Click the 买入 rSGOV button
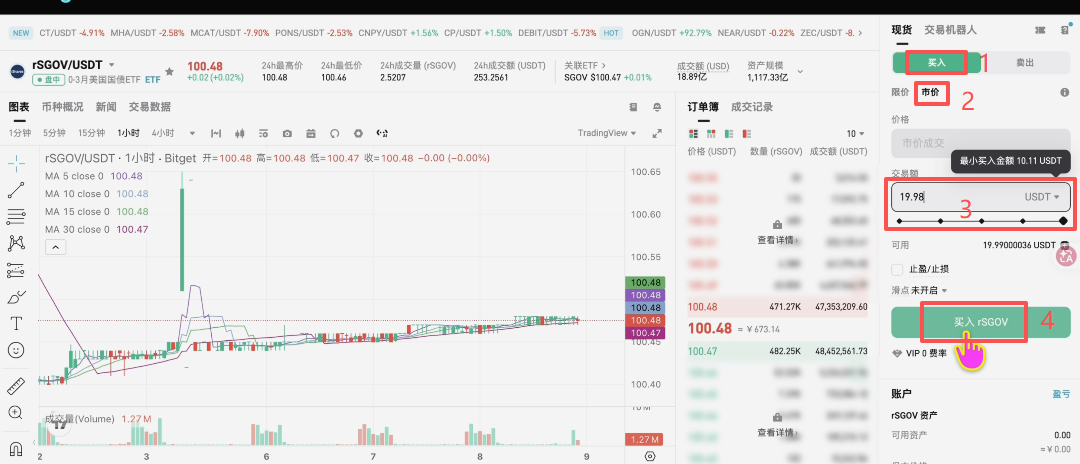 (982, 322)
